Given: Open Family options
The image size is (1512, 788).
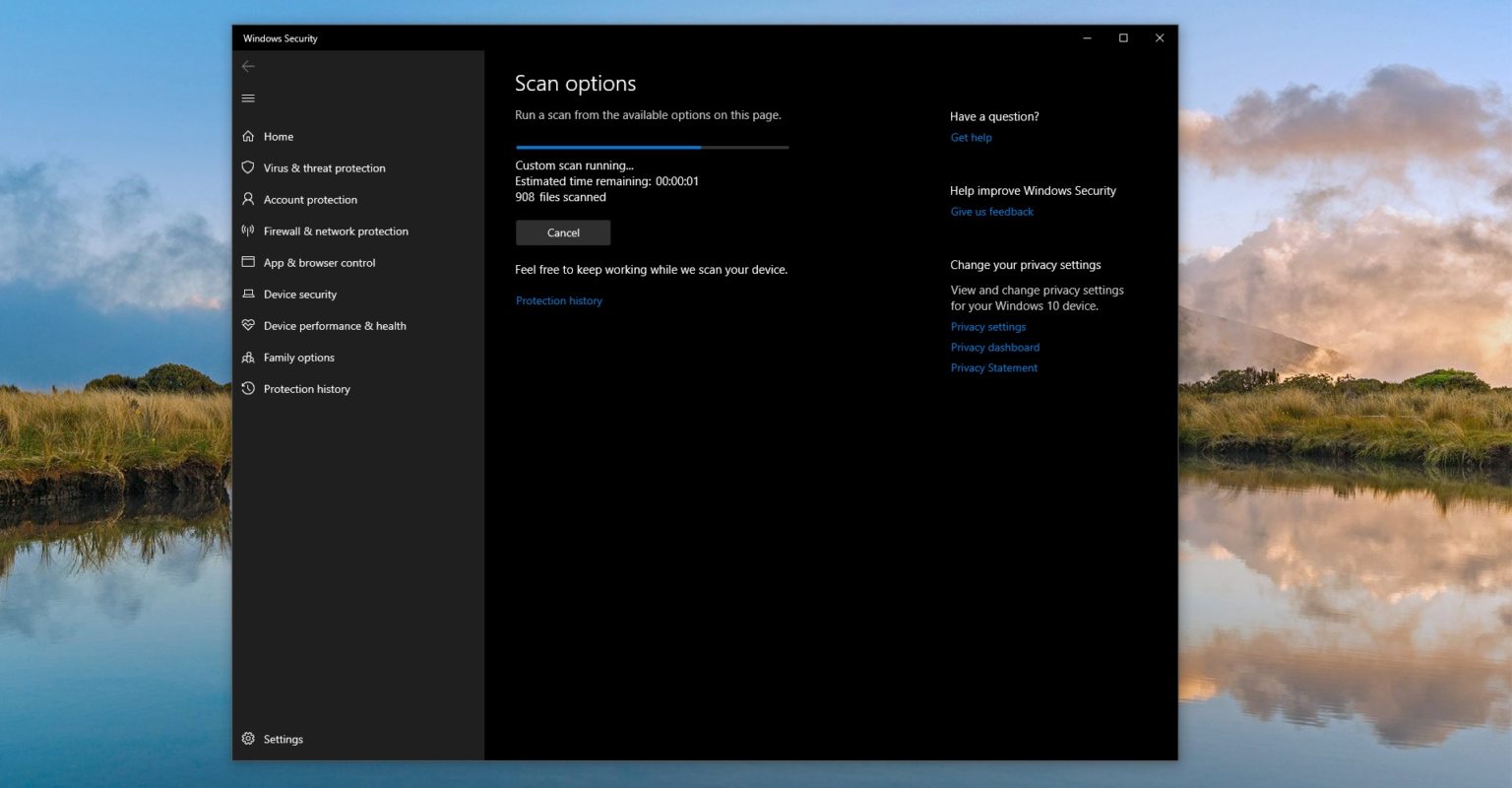Looking at the screenshot, I should [x=298, y=357].
